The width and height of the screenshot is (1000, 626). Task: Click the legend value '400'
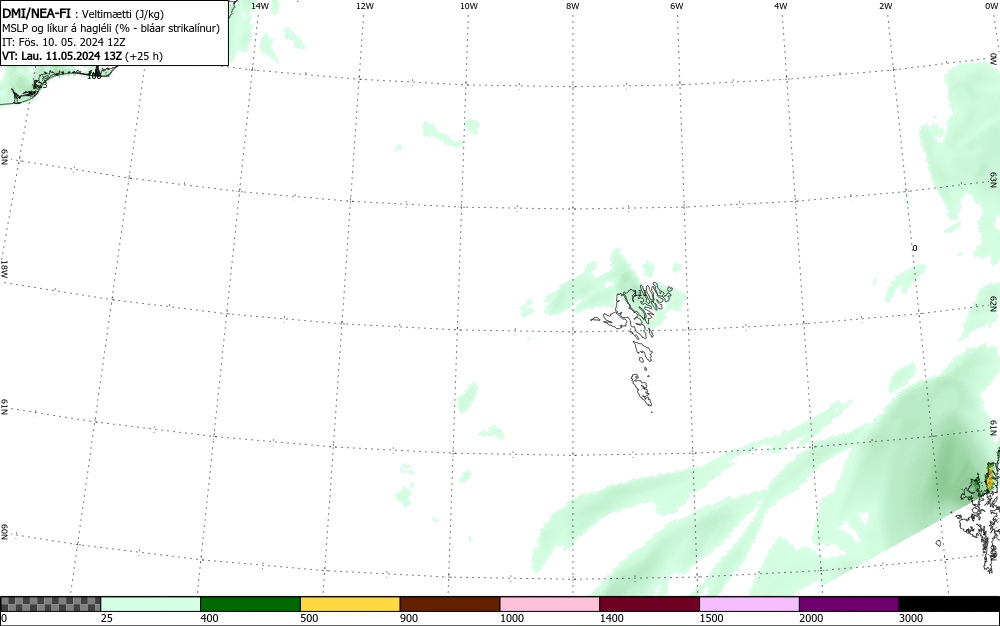pos(209,618)
